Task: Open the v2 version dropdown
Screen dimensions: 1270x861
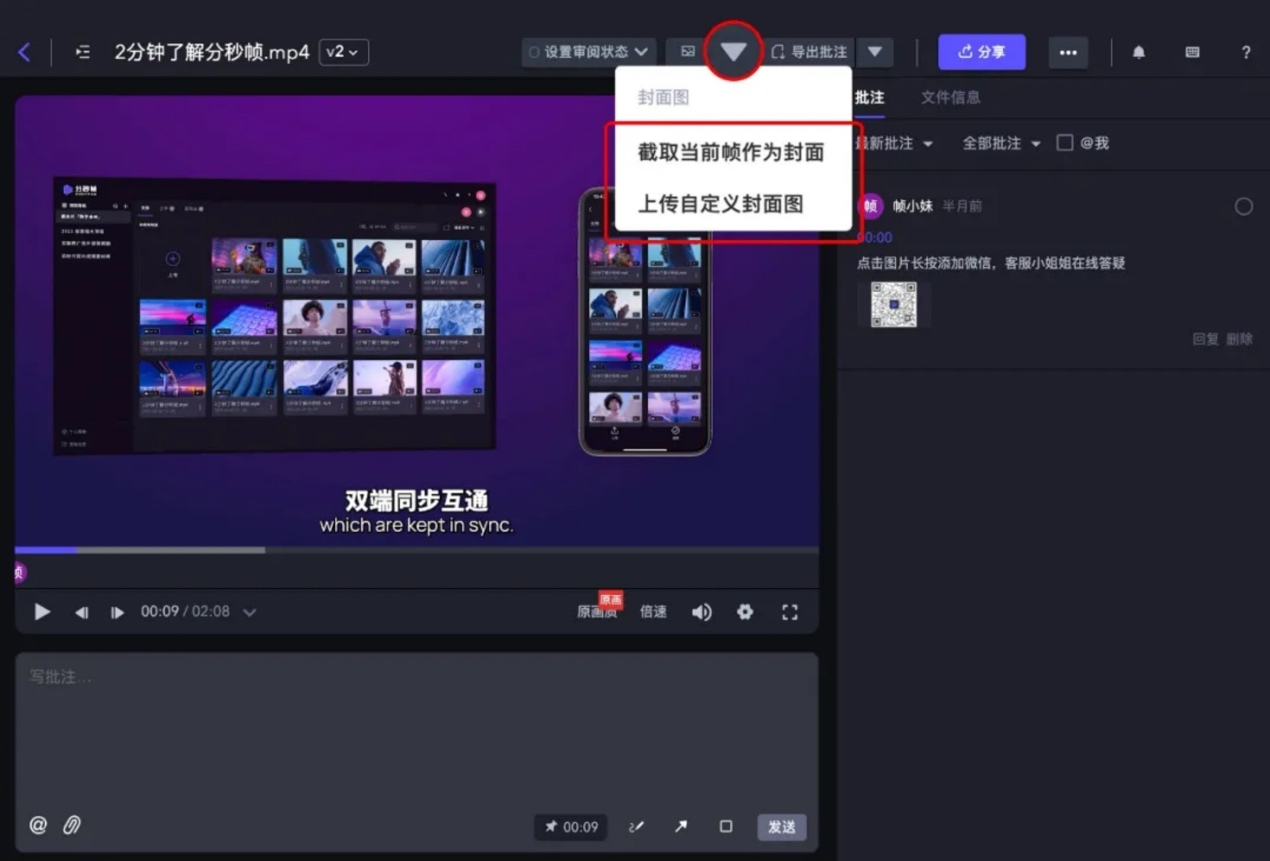Action: (x=343, y=52)
